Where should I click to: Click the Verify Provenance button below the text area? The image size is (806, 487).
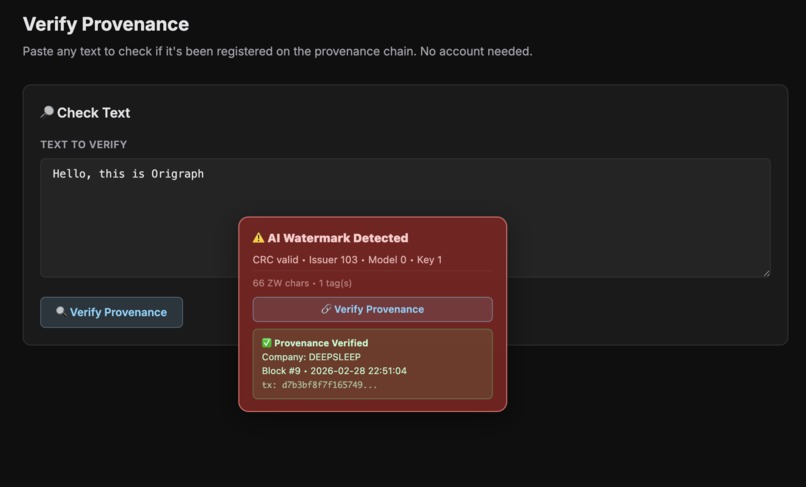tap(111, 312)
